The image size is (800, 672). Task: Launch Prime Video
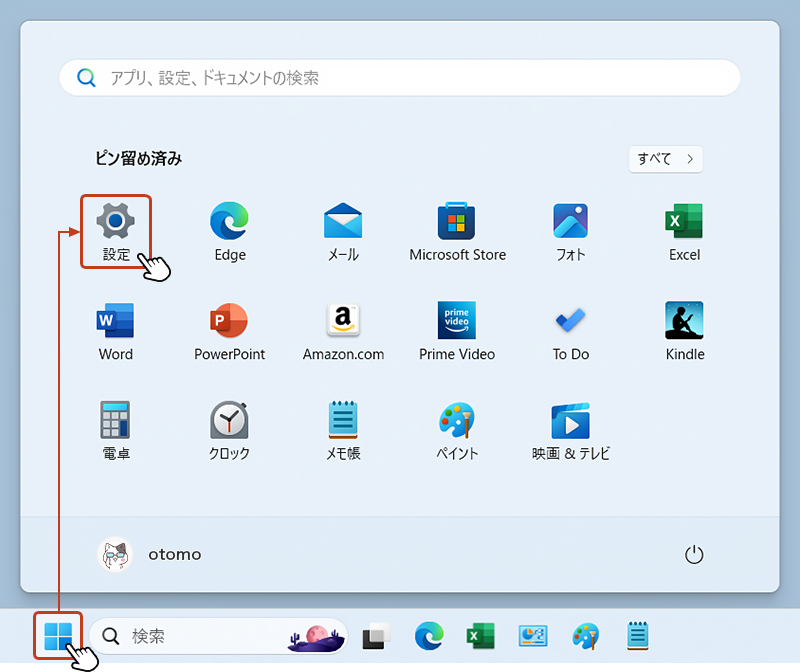coord(457,332)
